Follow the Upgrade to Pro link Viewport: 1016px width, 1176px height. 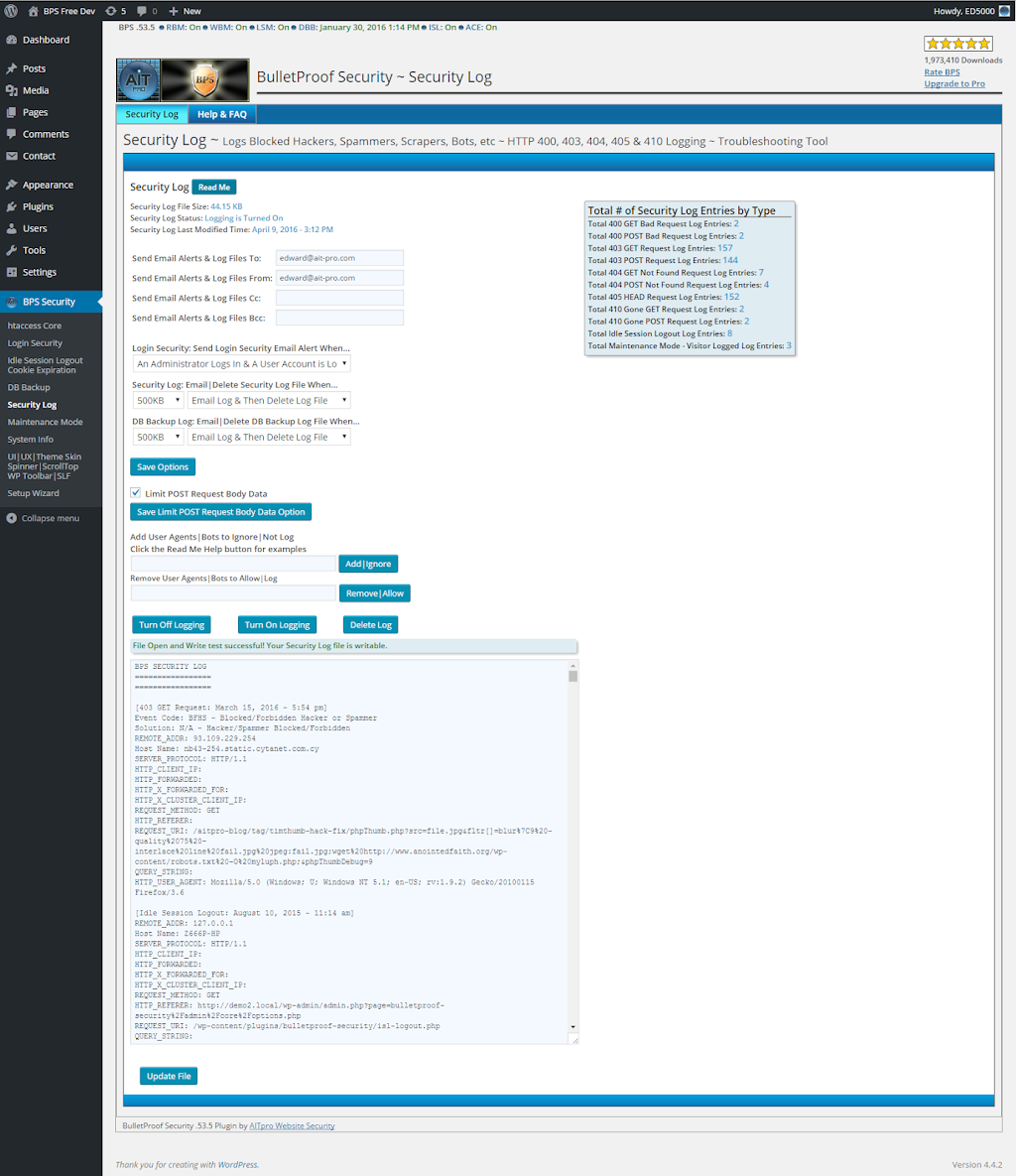954,84
